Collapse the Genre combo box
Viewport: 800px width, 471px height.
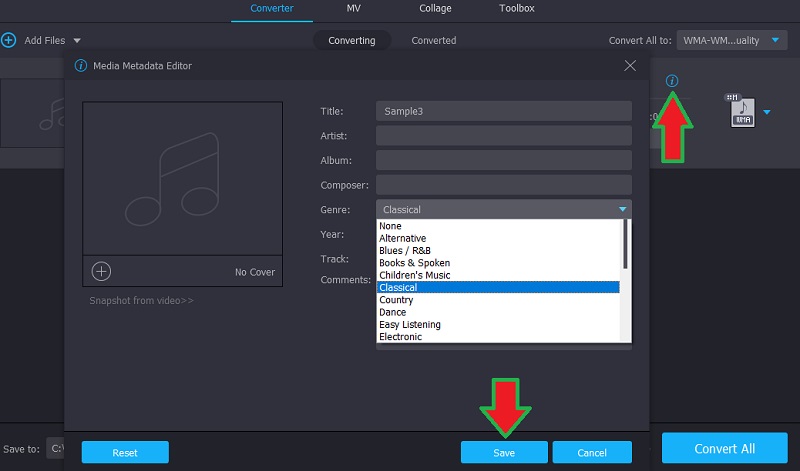(622, 209)
